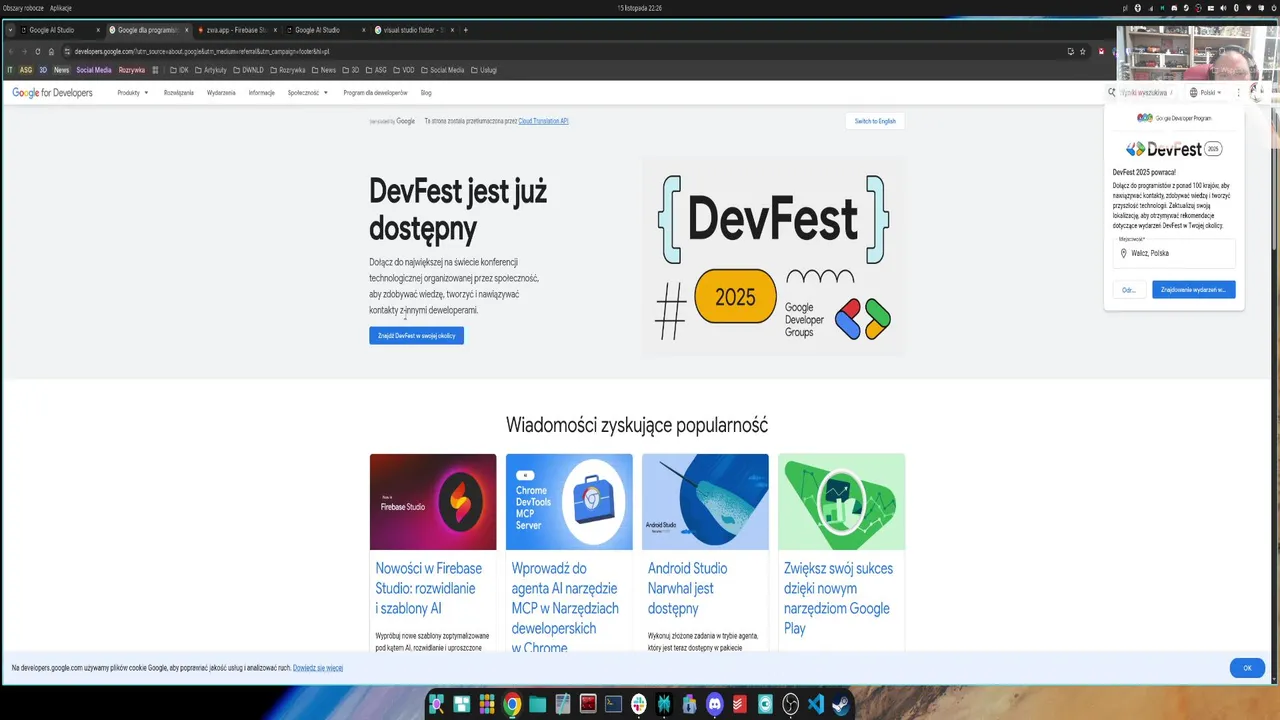Open the Usługi bookmarks folder
Screen dimensions: 1280x720
483,70
